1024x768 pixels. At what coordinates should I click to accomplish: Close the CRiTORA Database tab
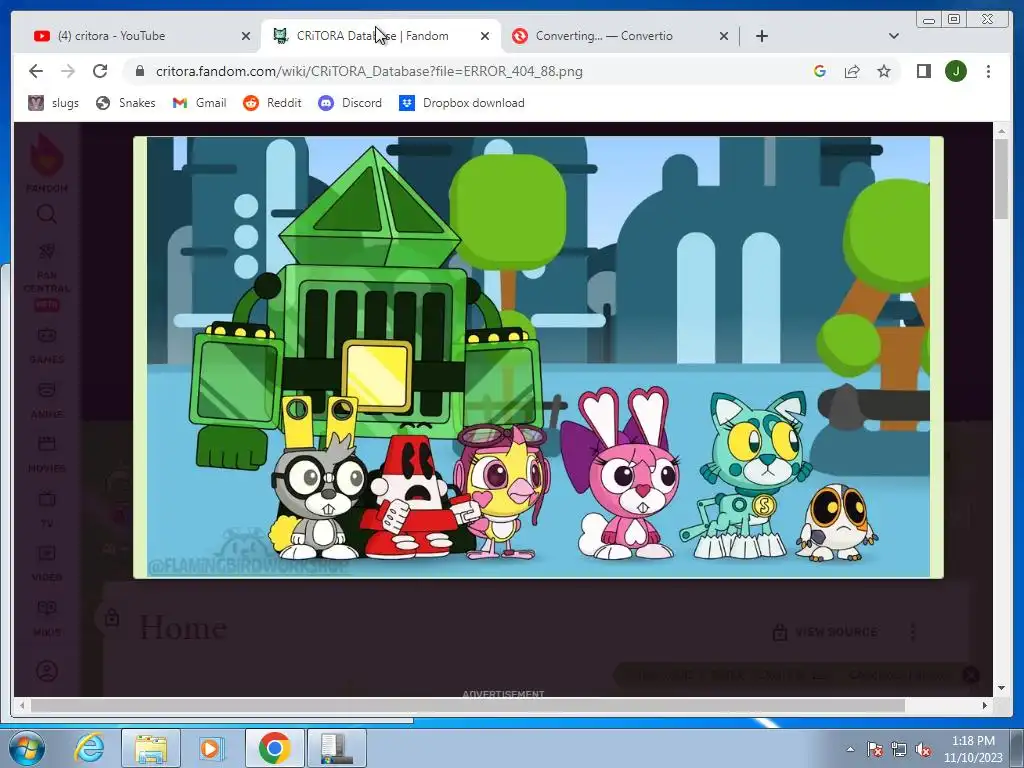(485, 36)
